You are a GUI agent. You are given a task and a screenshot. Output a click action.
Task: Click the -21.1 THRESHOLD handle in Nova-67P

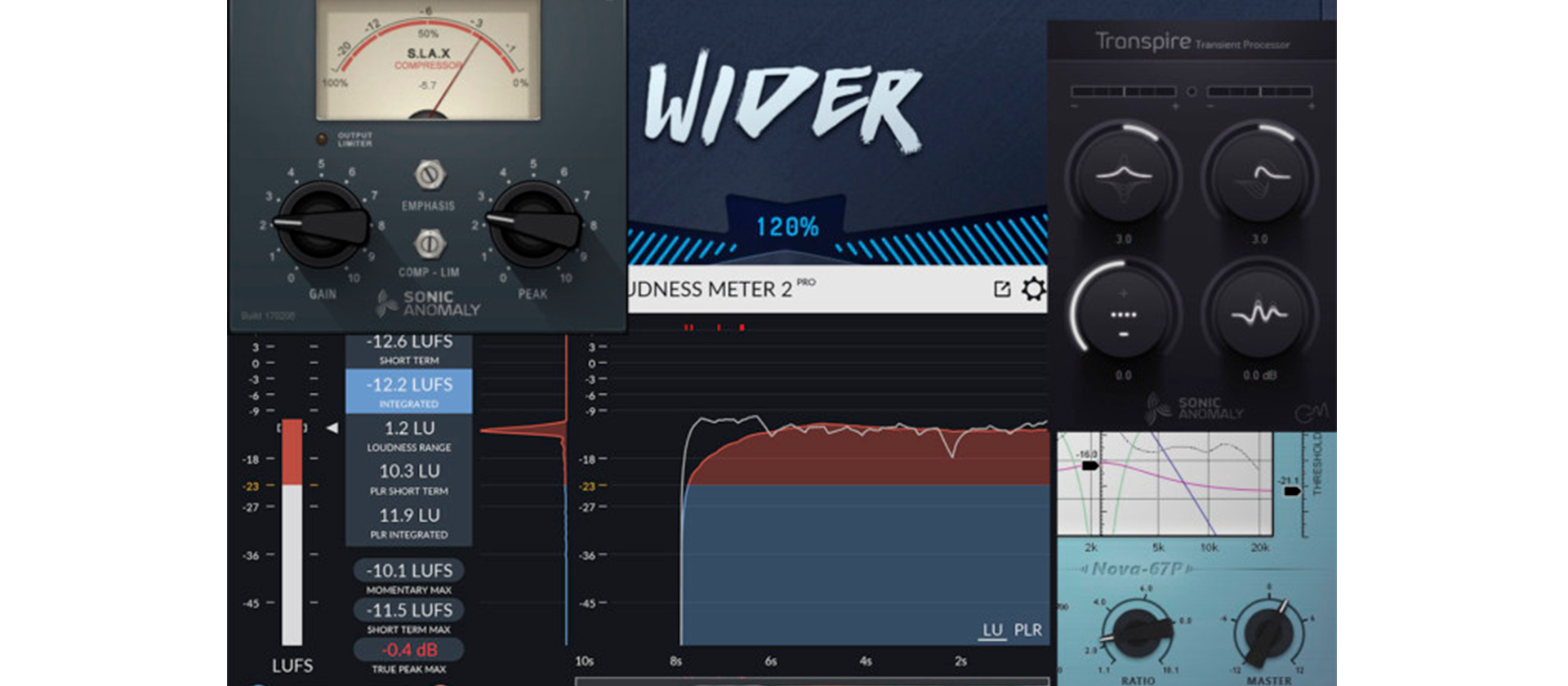(1291, 491)
